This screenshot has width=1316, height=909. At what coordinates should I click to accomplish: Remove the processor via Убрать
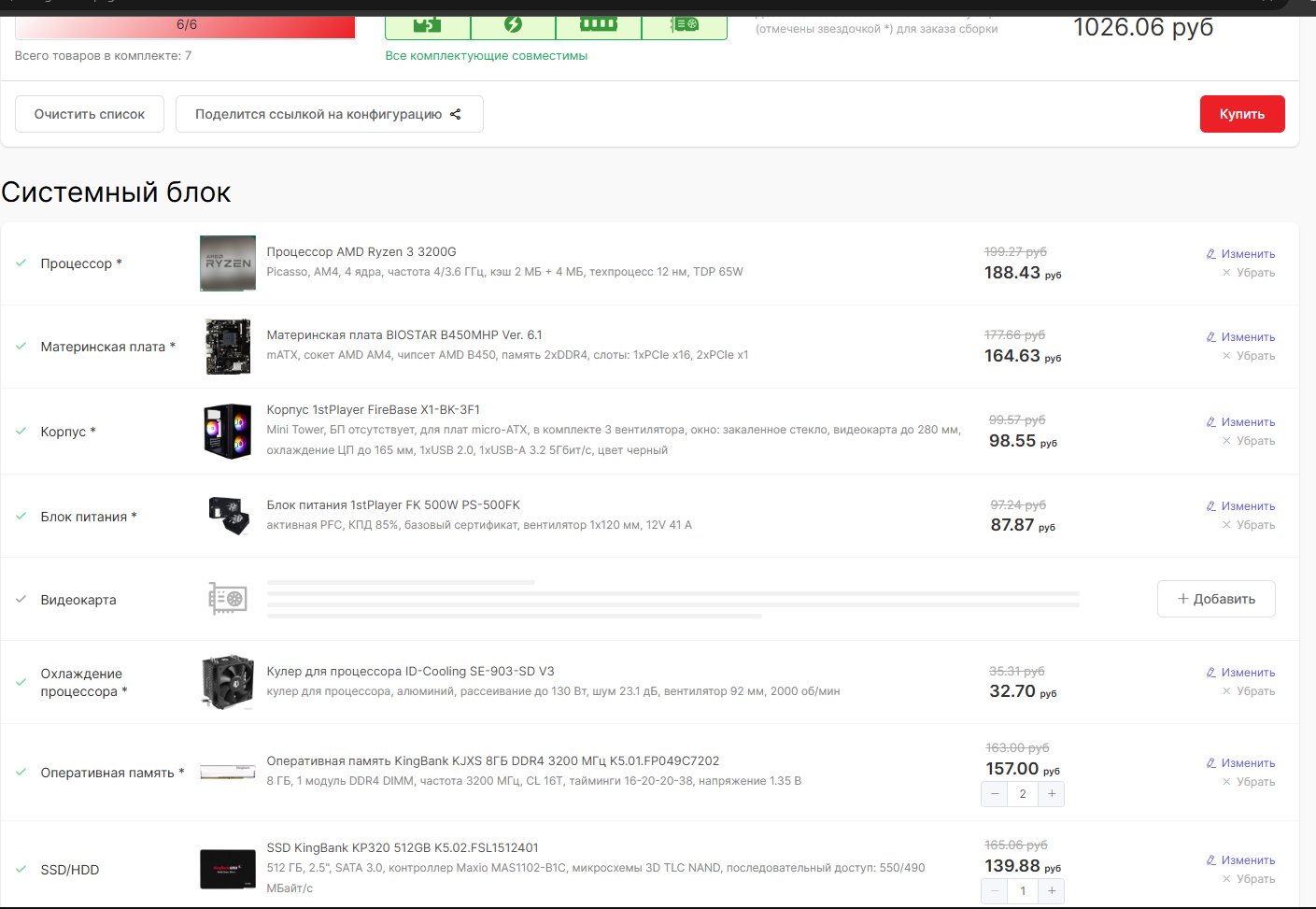[1249, 273]
